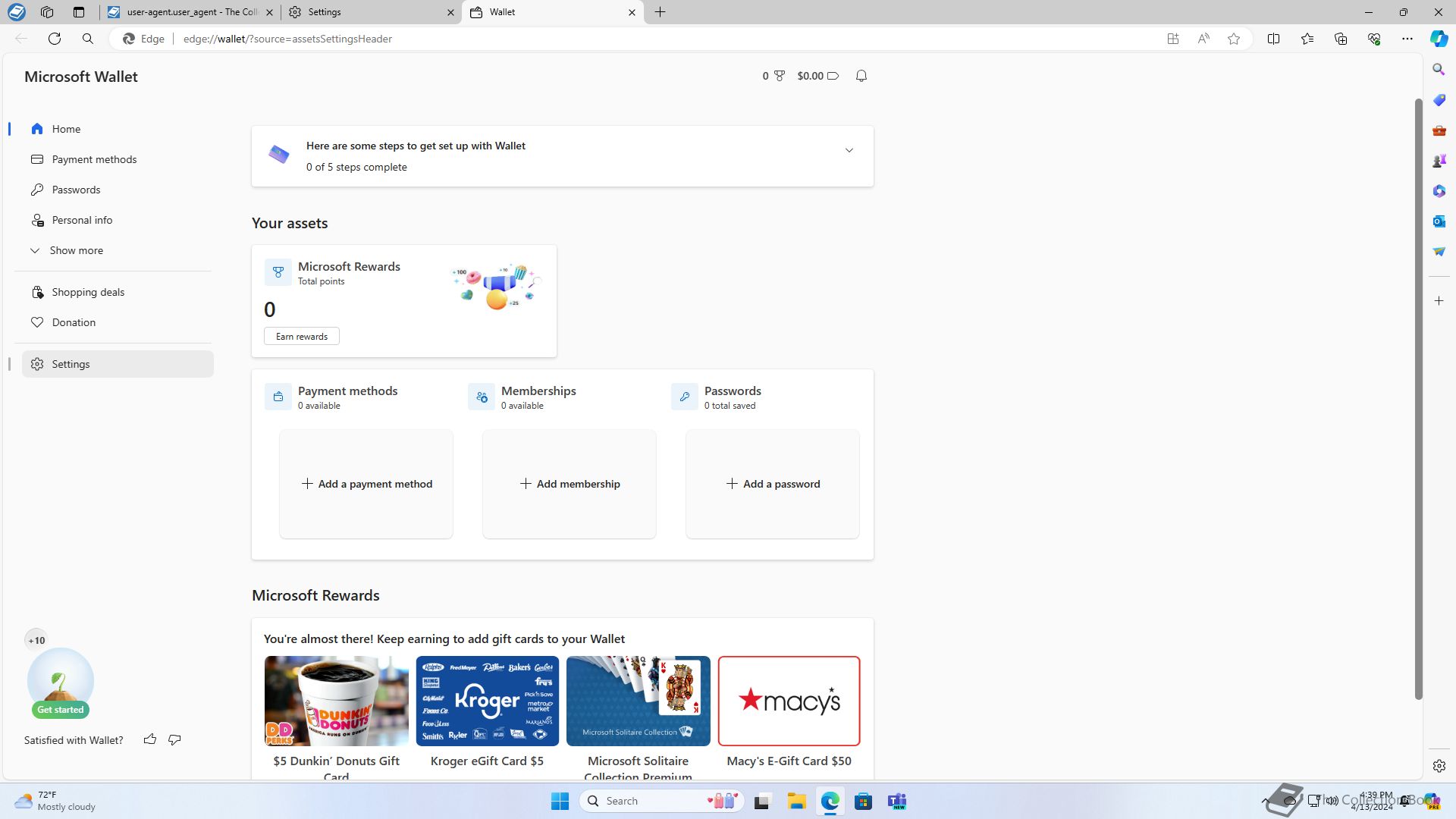Open the Passwords assets heading

point(733,391)
